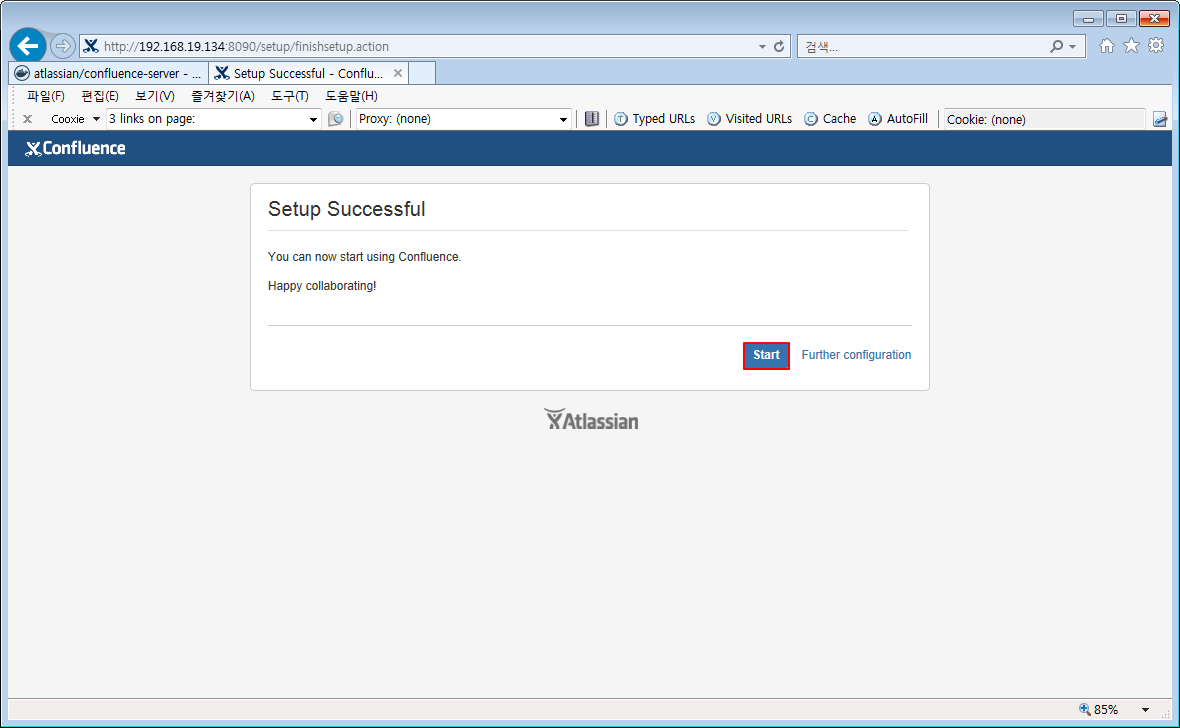Click the icon next to the links combo box

(336, 119)
